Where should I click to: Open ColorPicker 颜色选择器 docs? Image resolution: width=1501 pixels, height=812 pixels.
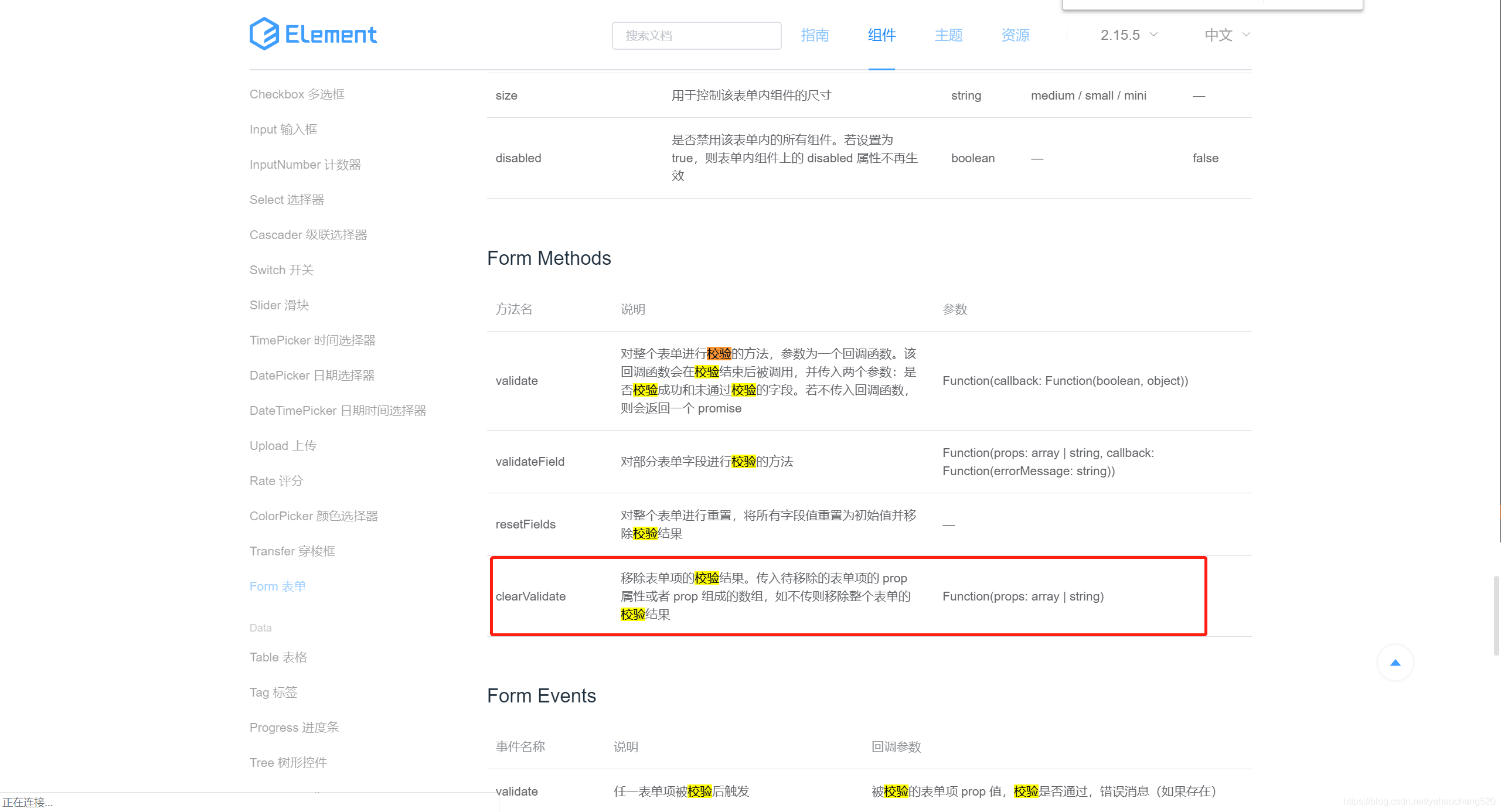tap(314, 516)
